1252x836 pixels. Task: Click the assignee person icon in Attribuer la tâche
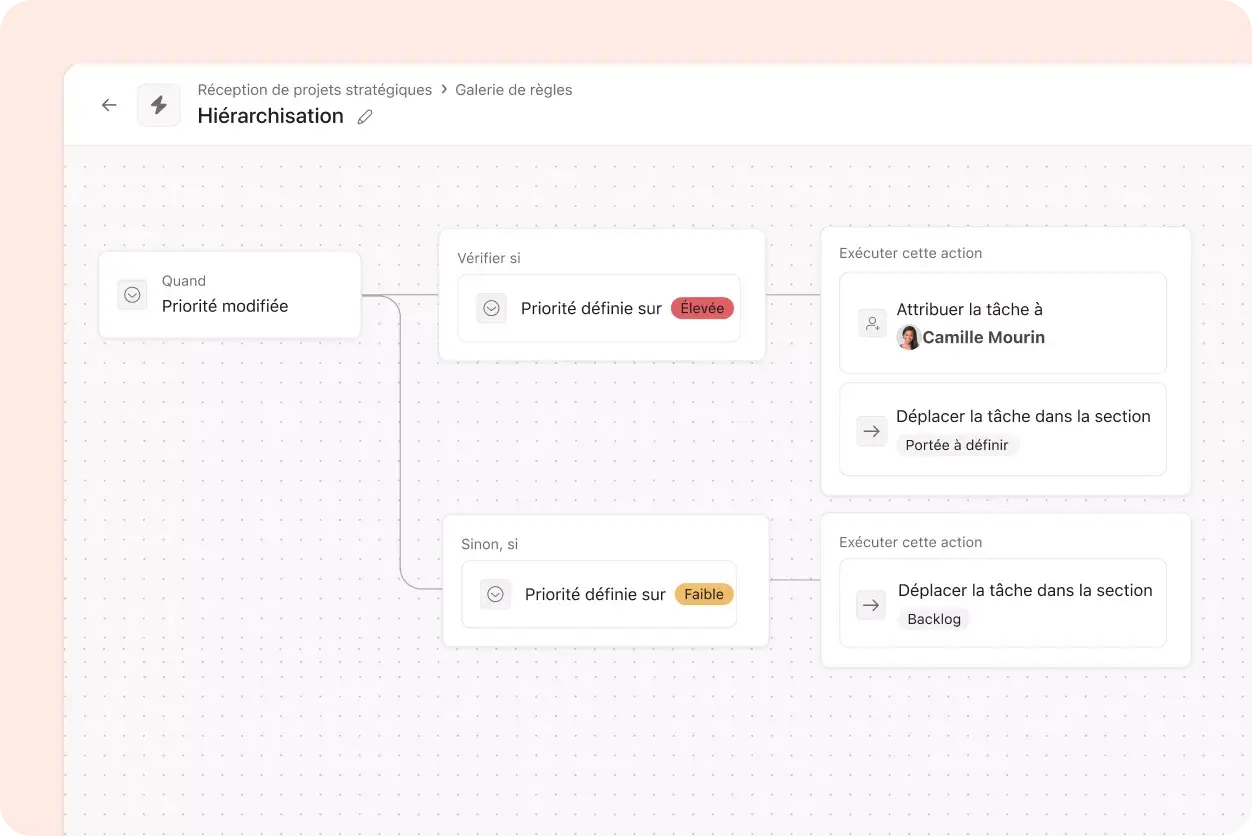coord(871,322)
